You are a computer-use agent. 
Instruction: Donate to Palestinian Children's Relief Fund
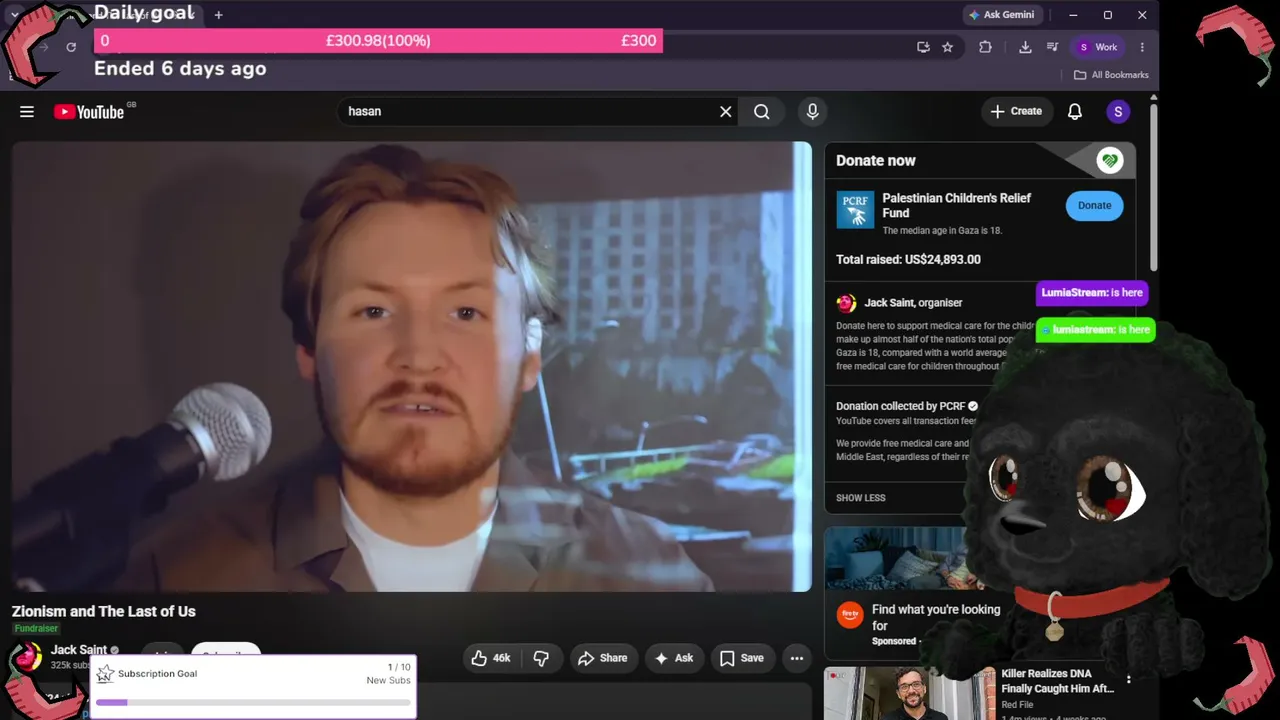click(1094, 205)
